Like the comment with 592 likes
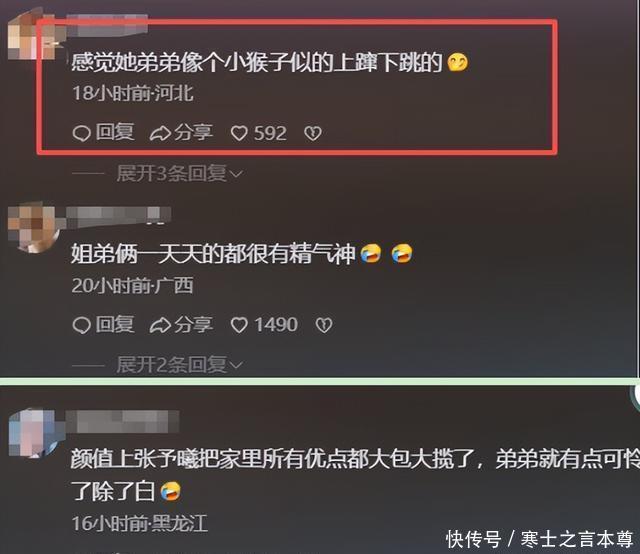 click(x=239, y=133)
